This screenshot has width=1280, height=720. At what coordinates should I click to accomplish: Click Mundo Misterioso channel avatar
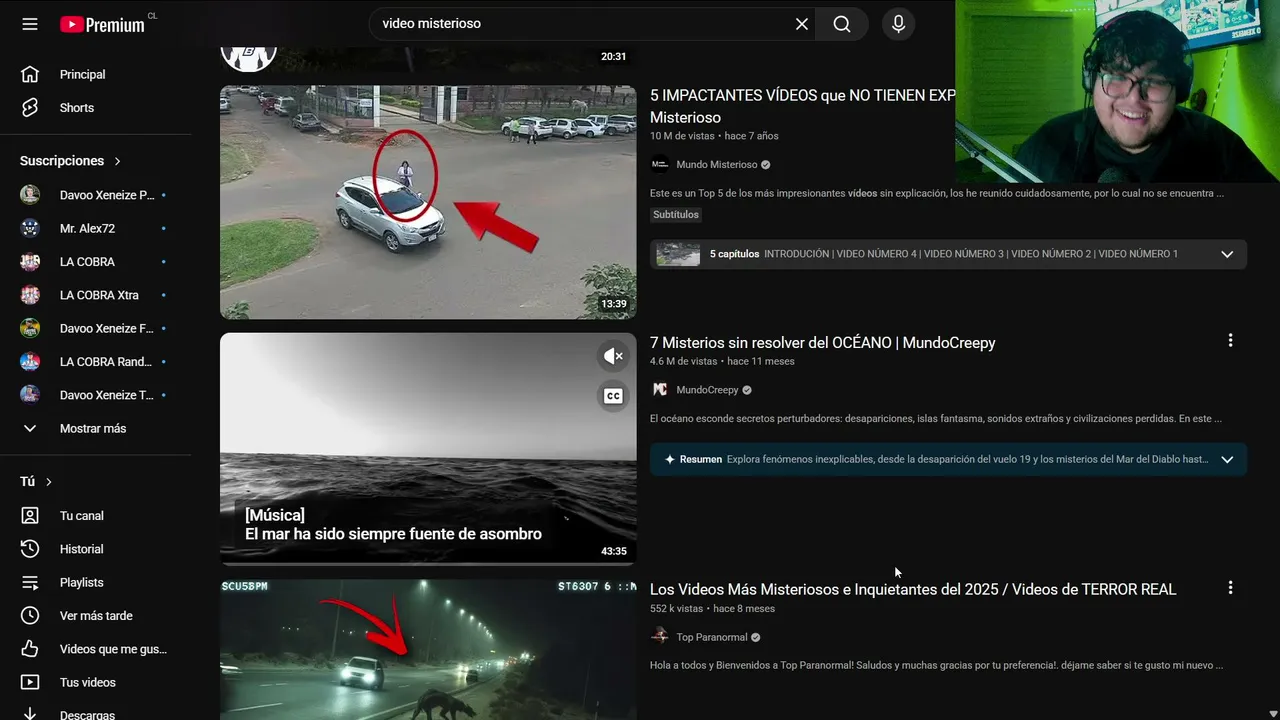click(660, 165)
